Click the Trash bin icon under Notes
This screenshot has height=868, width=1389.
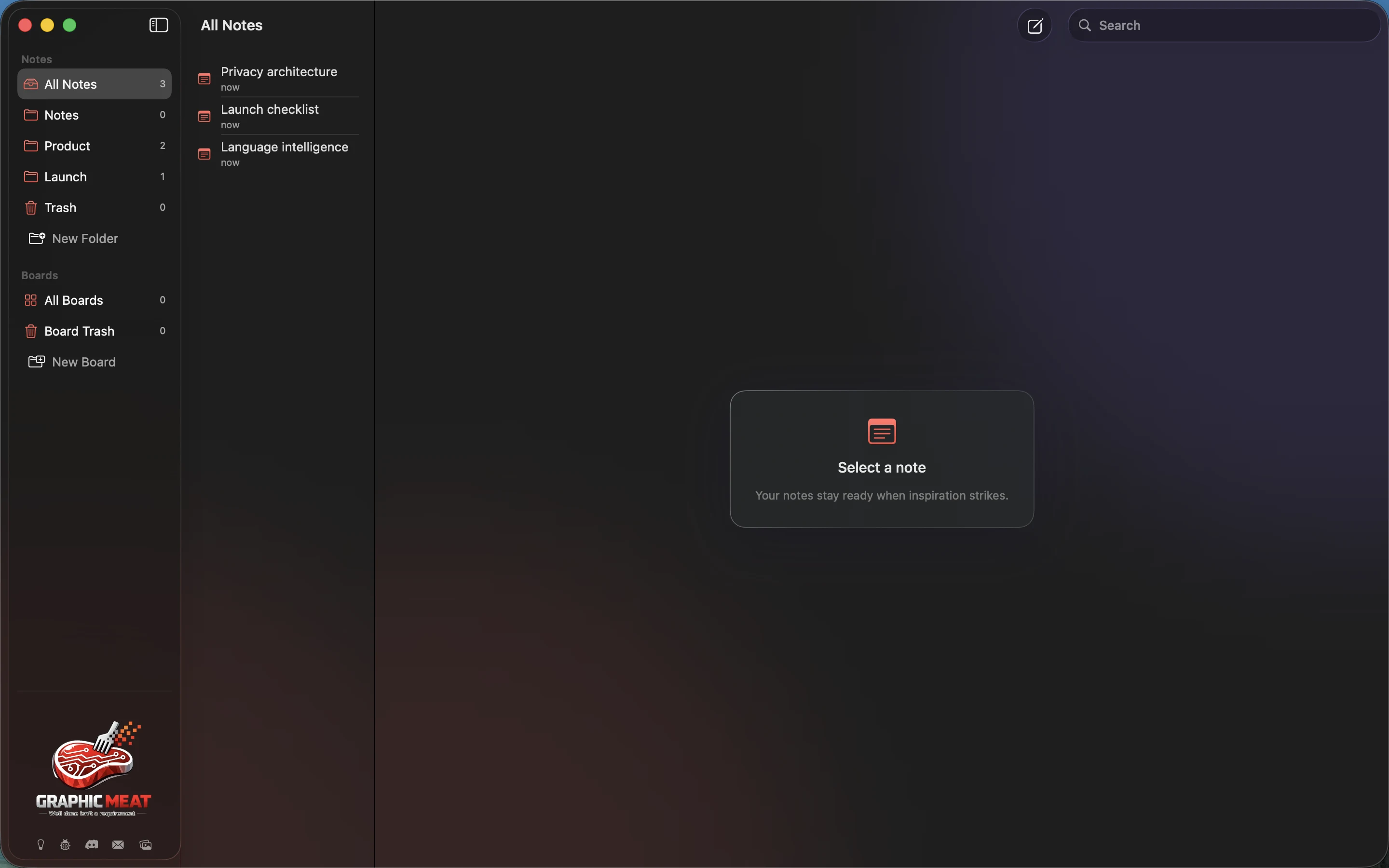pyautogui.click(x=31, y=208)
